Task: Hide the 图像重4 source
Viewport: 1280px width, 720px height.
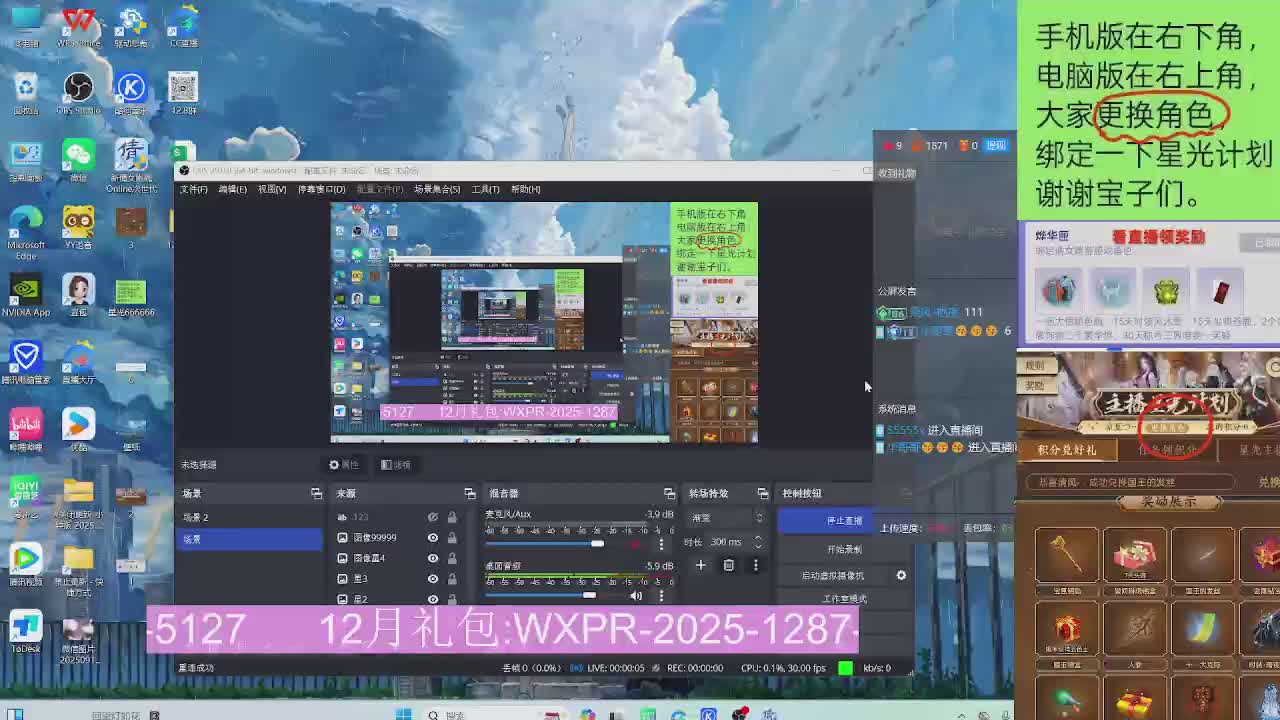Action: (433, 558)
